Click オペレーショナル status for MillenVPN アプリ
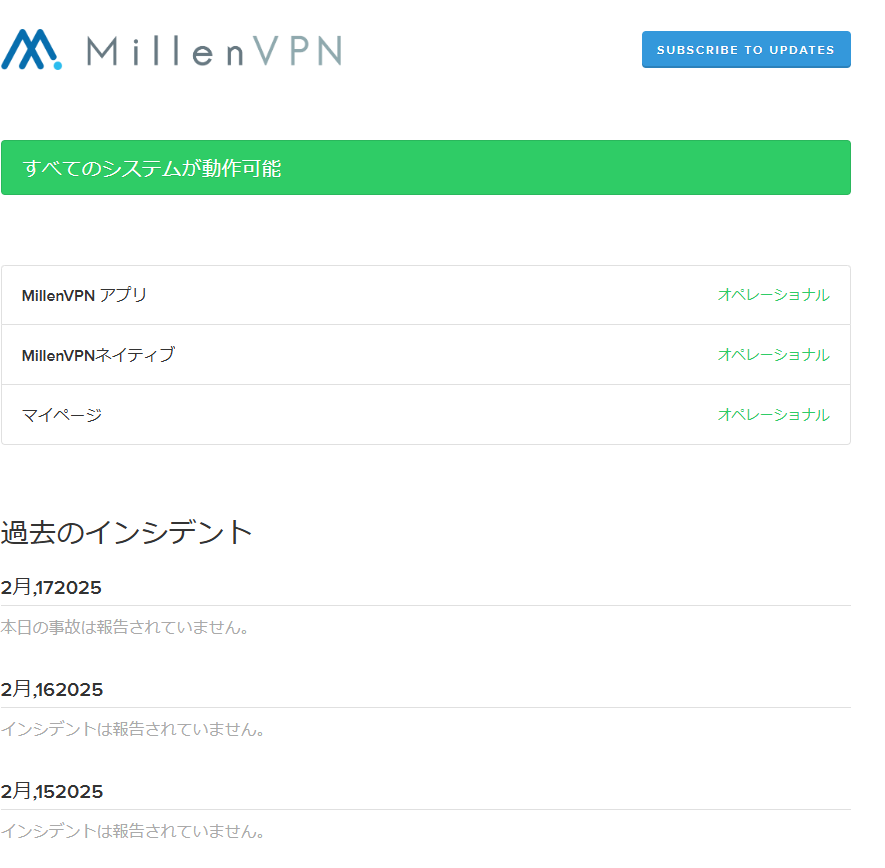Viewport: 885px width, 868px height. 773,295
